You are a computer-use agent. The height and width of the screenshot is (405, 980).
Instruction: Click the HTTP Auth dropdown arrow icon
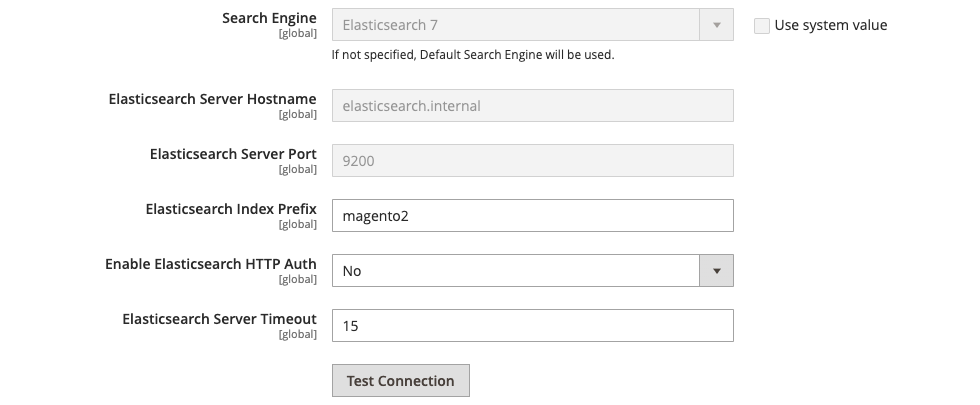pyautogui.click(x=716, y=271)
